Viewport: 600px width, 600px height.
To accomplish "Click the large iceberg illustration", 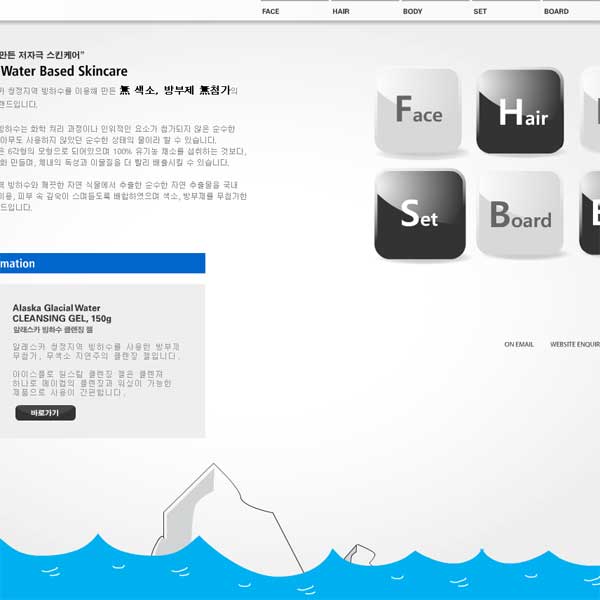I will pyautogui.click(x=227, y=518).
